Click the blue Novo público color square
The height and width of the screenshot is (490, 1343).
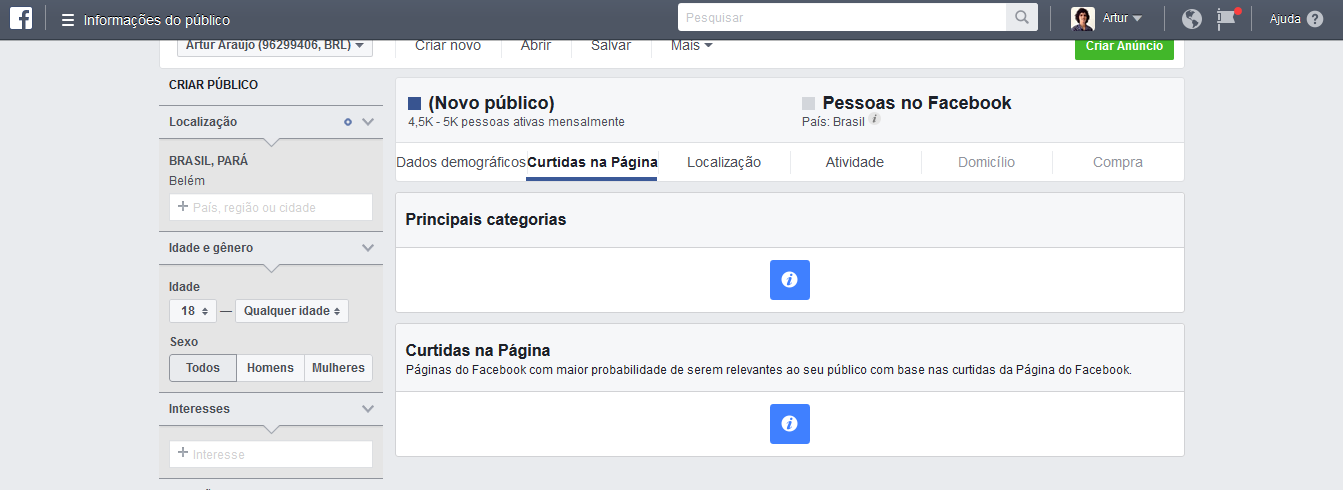[x=415, y=103]
